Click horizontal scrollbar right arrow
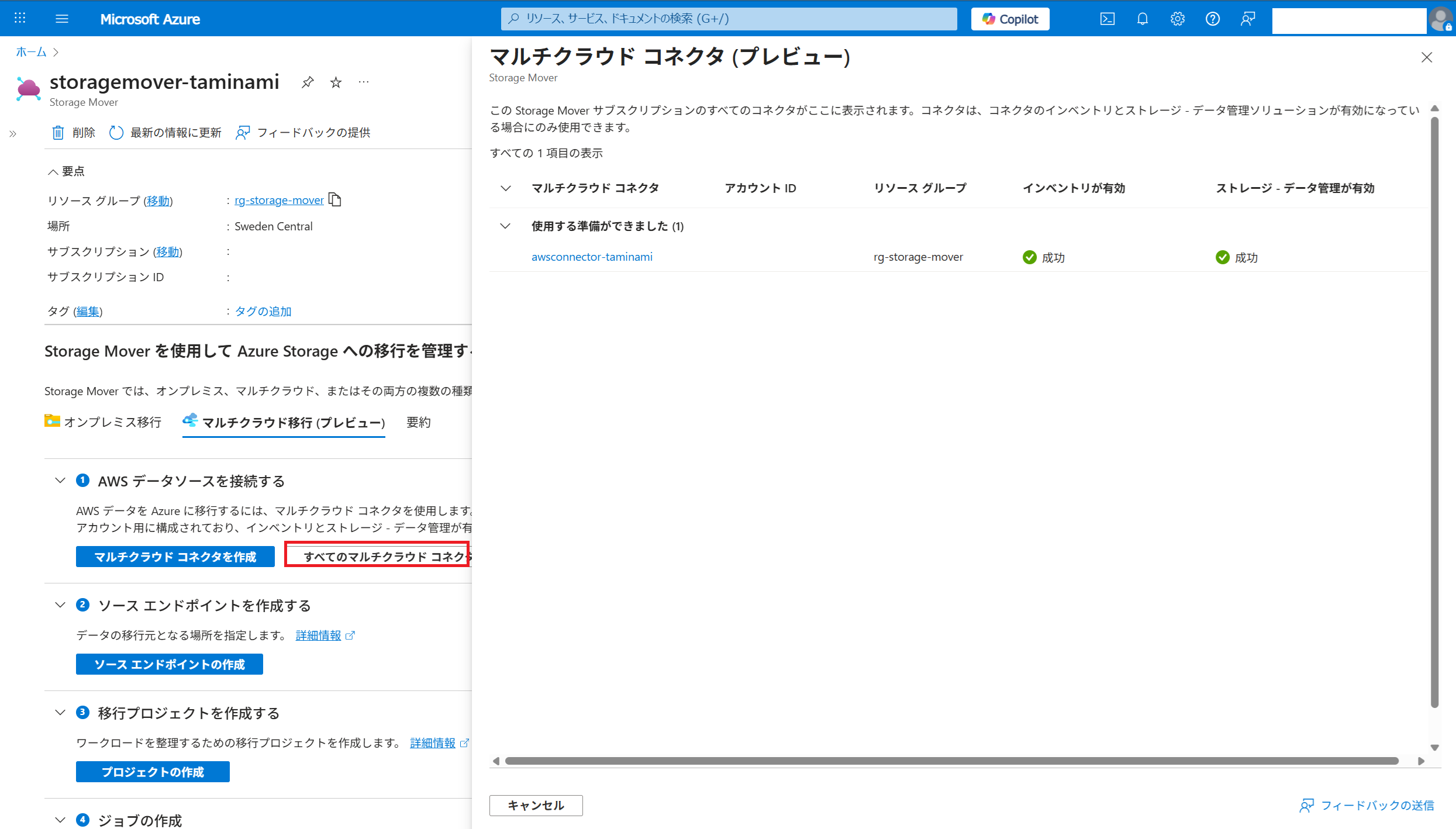The width and height of the screenshot is (1456, 829). (1421, 761)
